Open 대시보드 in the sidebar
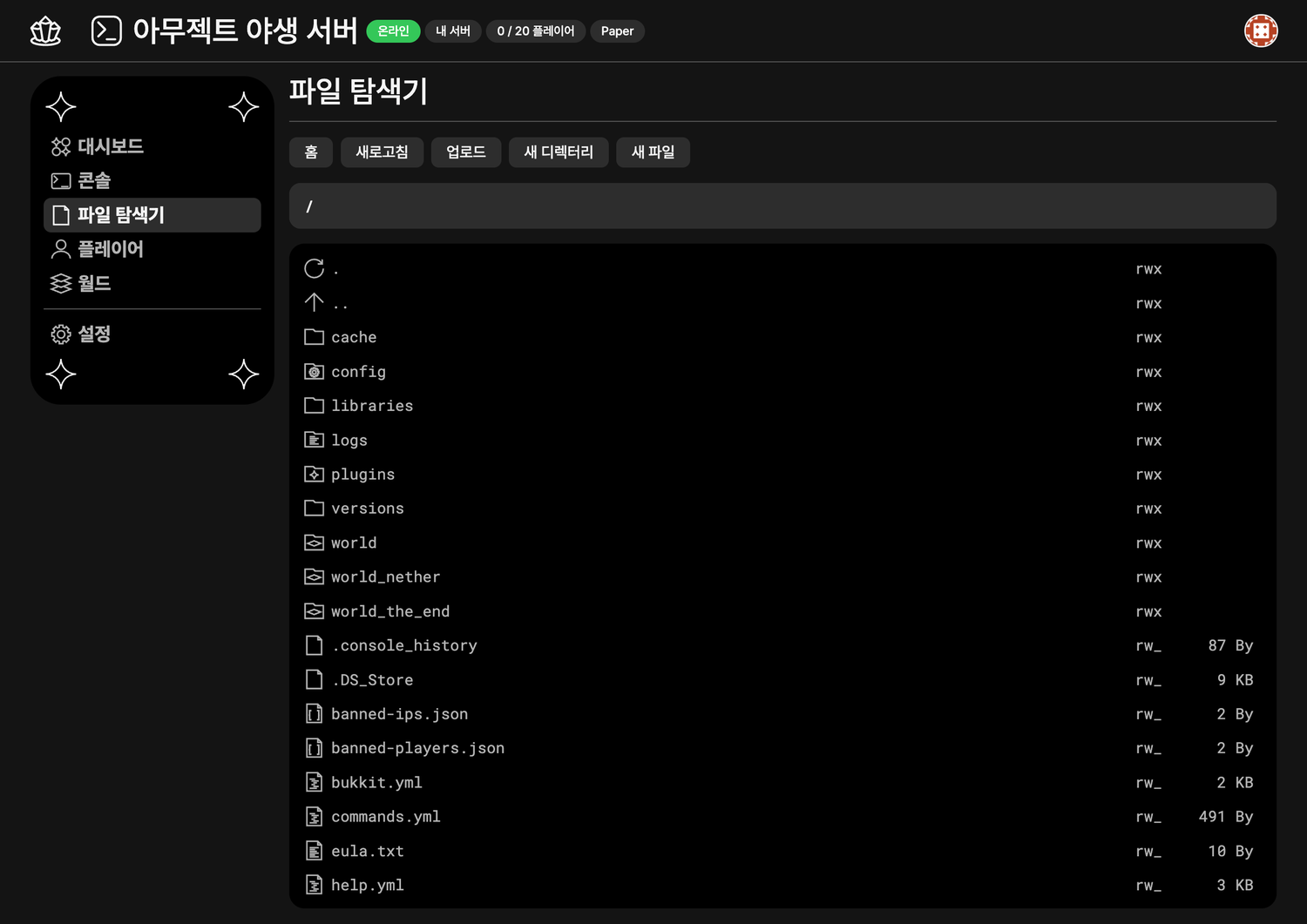The height and width of the screenshot is (924, 1307). click(98, 146)
